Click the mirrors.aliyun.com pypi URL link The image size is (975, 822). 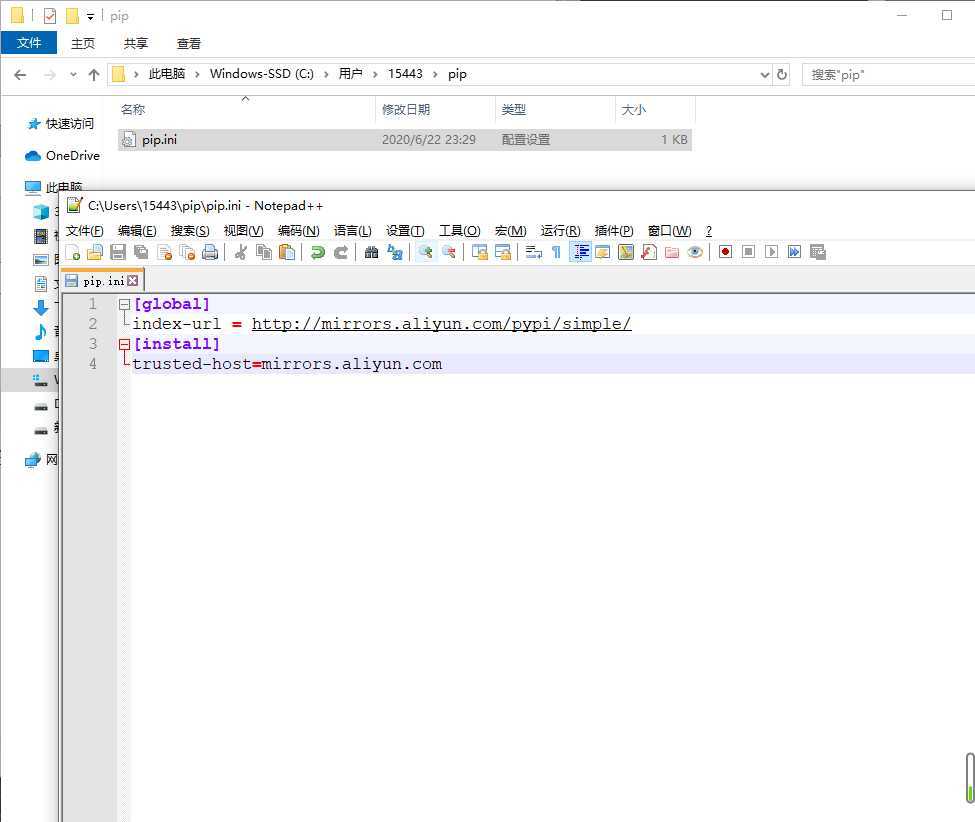pyautogui.click(x=441, y=324)
